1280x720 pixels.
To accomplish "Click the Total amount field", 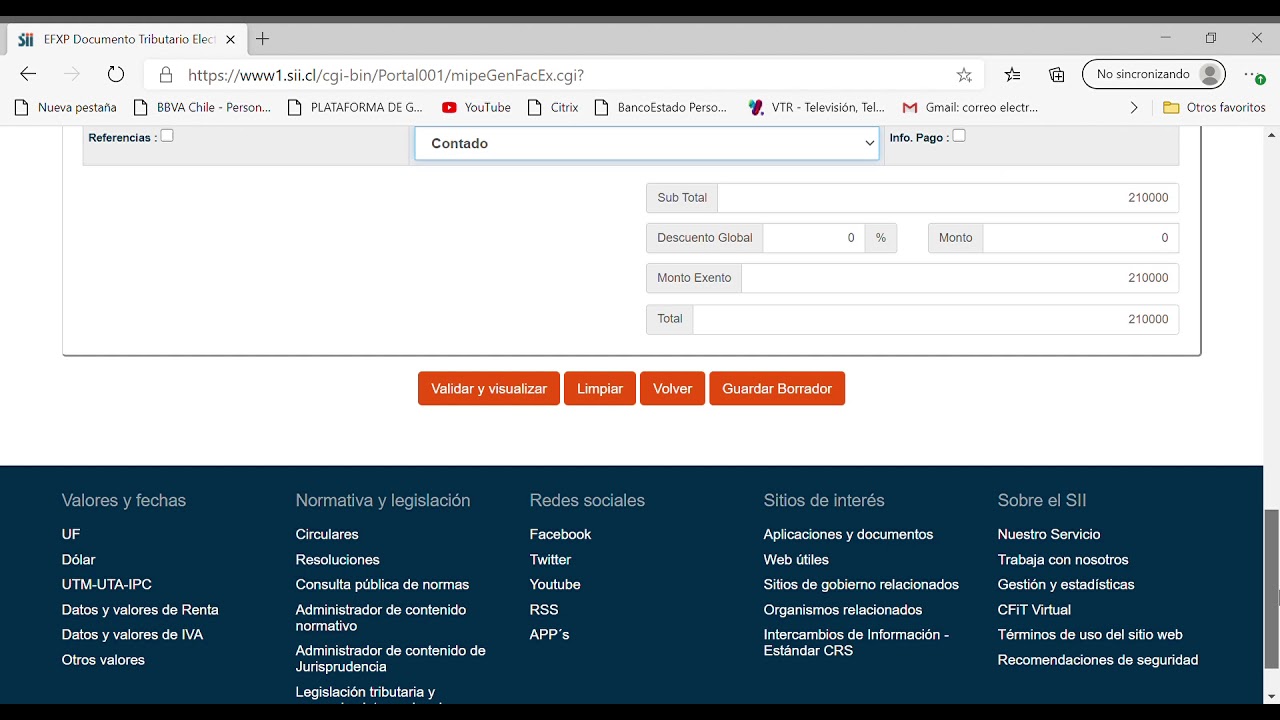I will (936, 320).
